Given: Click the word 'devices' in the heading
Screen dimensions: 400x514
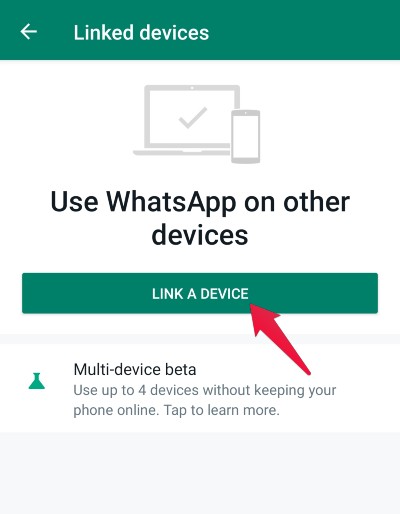Looking at the screenshot, I should pos(200,235).
